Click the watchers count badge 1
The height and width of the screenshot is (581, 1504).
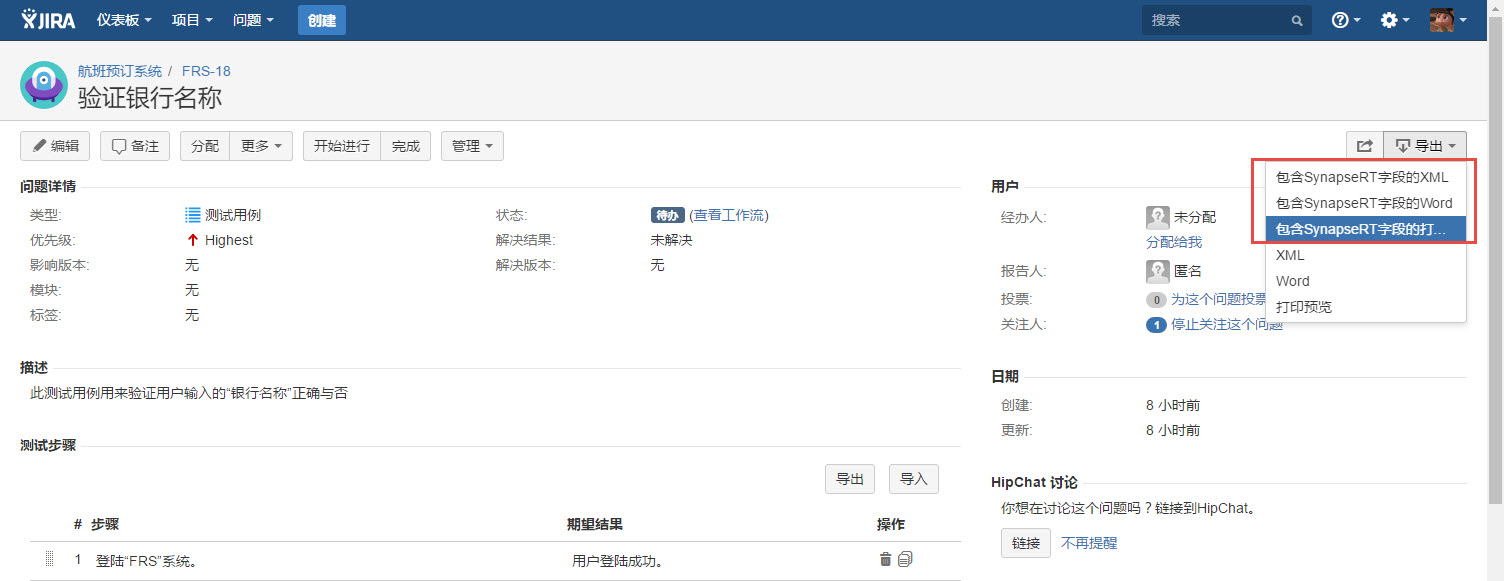click(1156, 325)
